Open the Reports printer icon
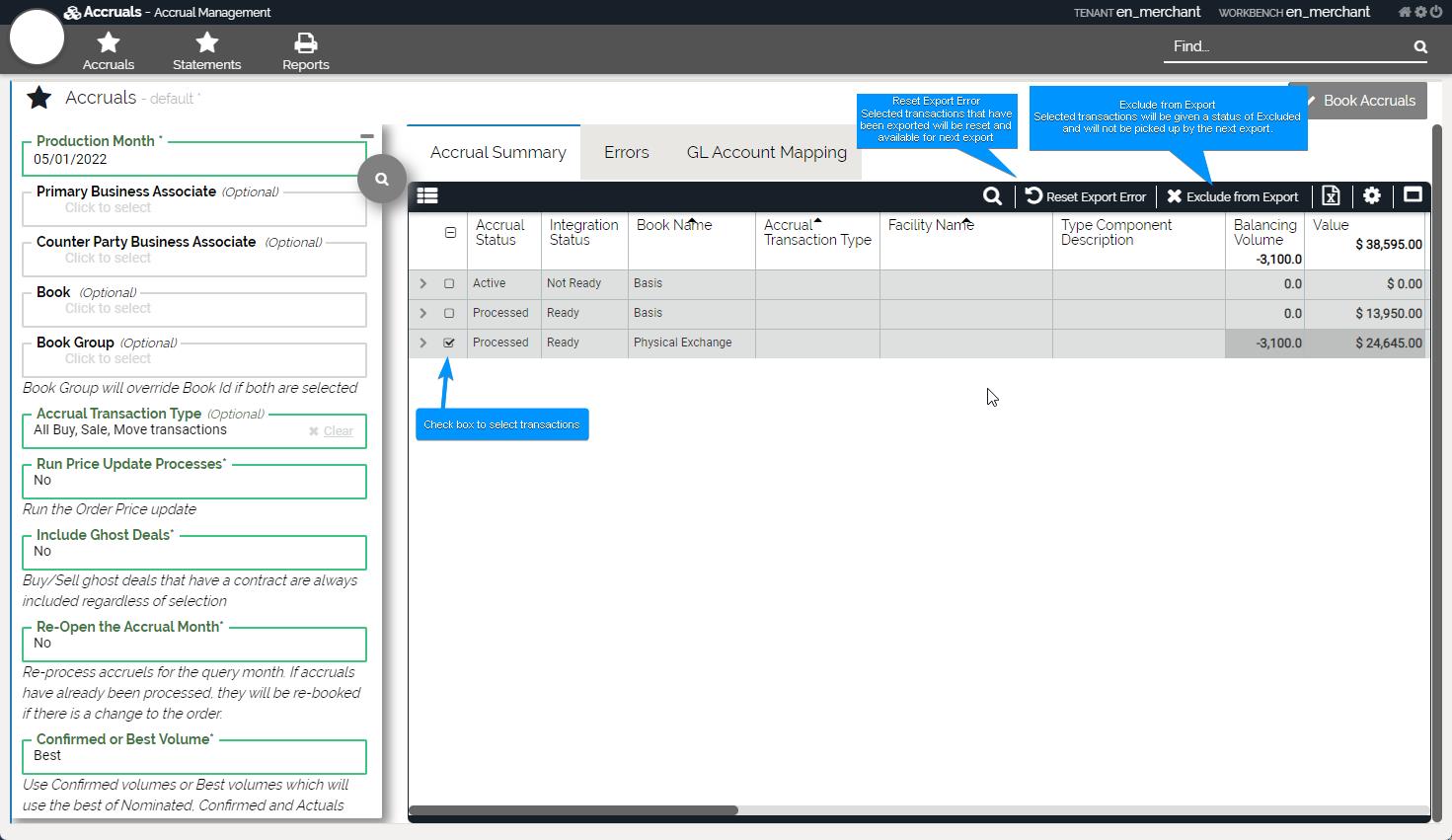Screen dimensions: 1452x840 pyautogui.click(x=306, y=43)
